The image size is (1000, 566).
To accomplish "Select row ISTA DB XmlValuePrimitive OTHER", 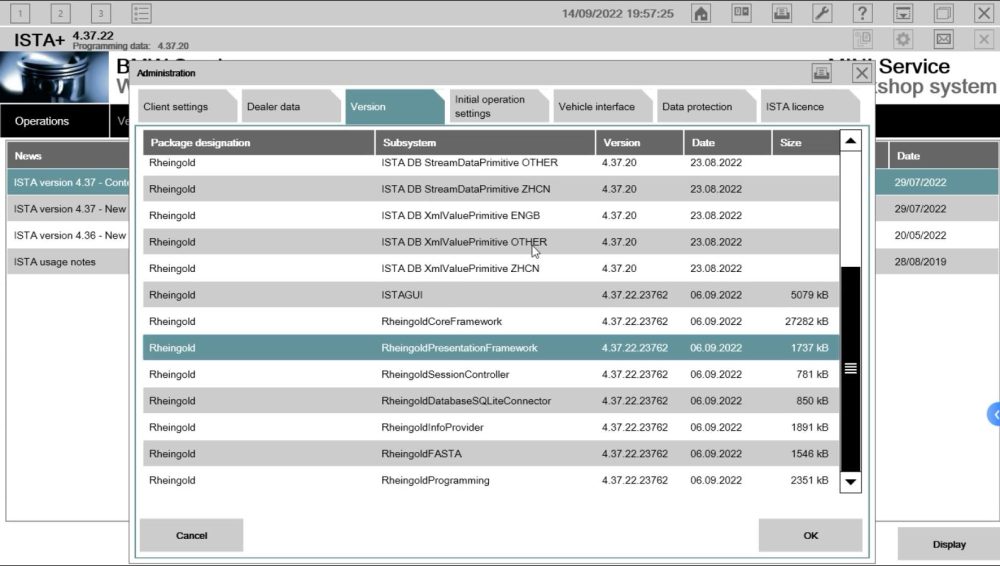I will 490,242.
